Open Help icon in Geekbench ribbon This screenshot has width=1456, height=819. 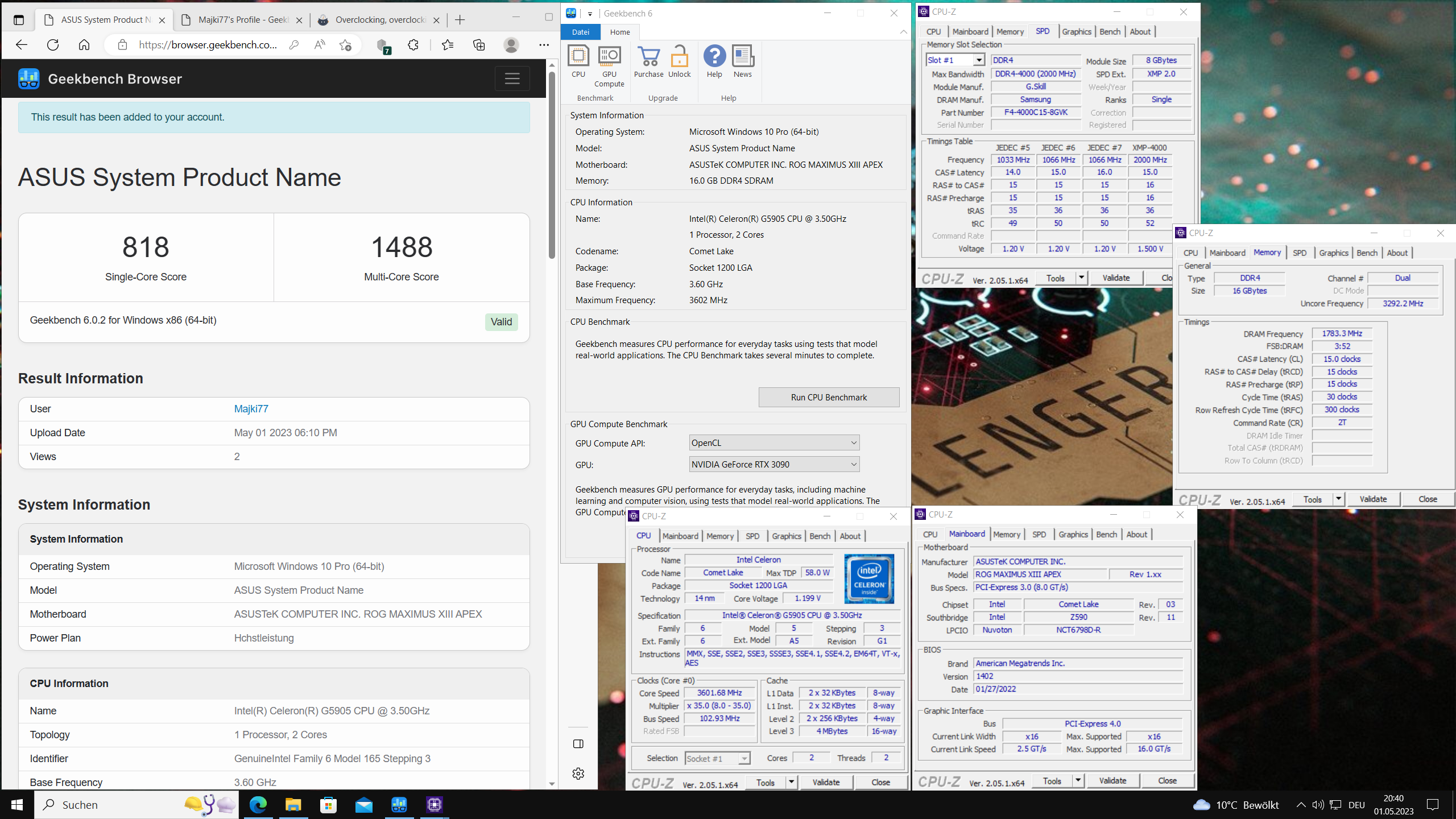pyautogui.click(x=714, y=61)
